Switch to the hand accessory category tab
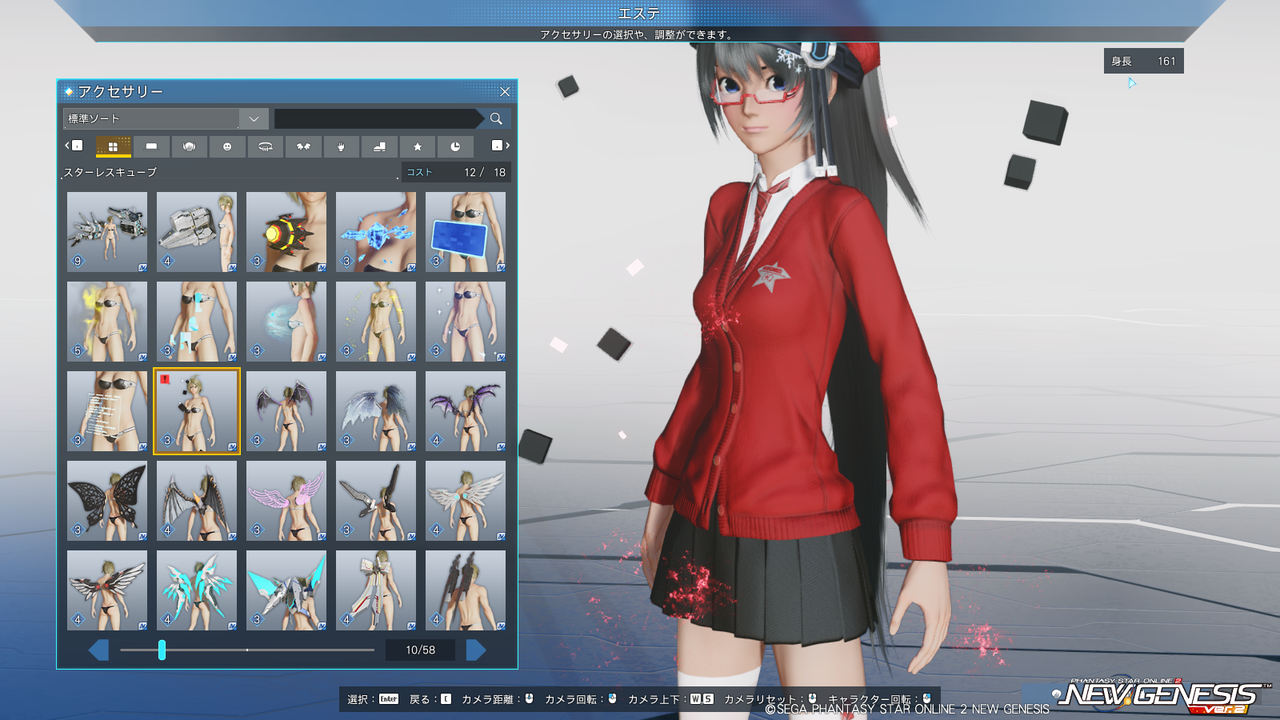Screen dimensions: 1280x720 [x=341, y=146]
